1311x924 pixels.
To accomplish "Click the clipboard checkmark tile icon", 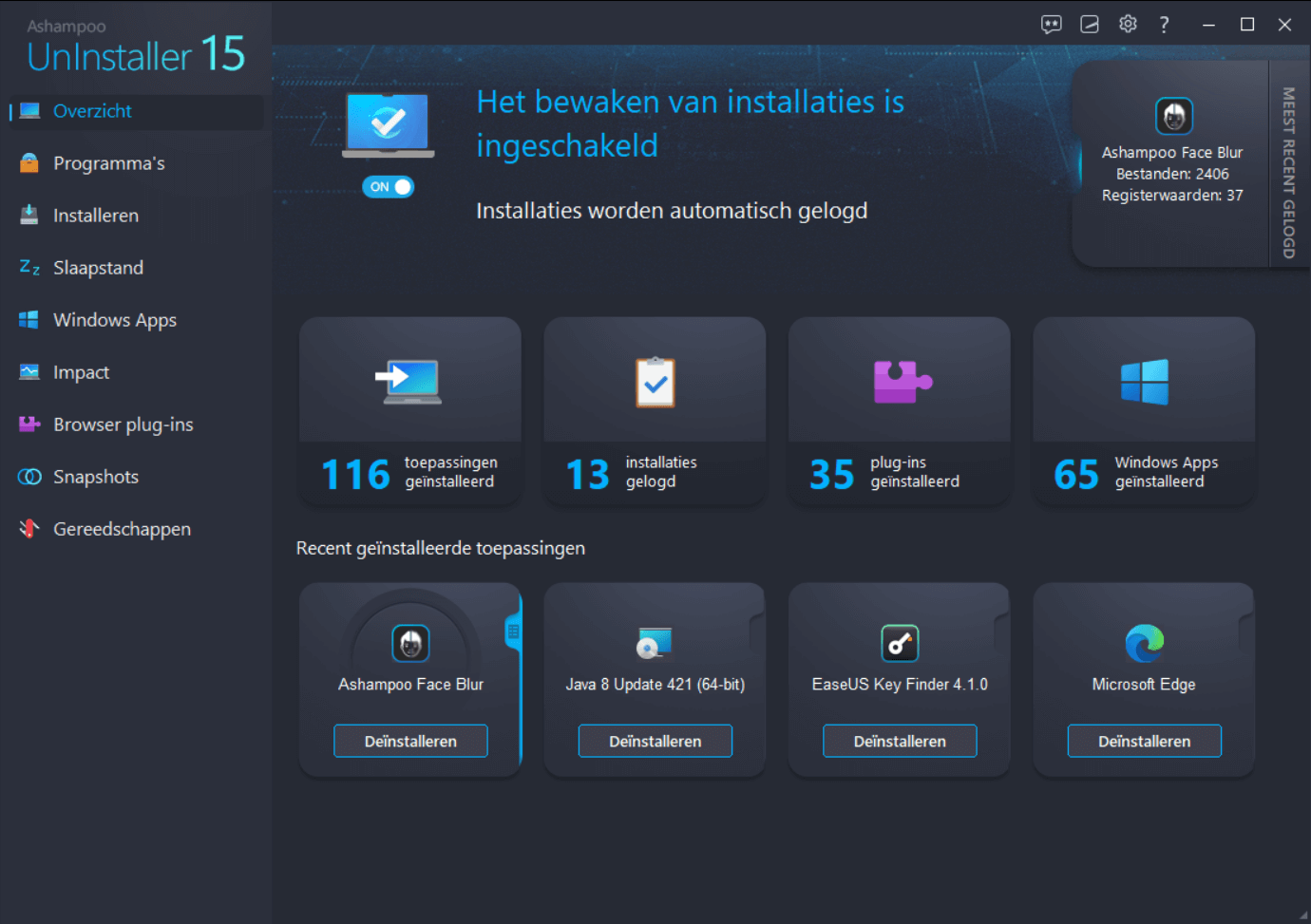I will (x=655, y=382).
